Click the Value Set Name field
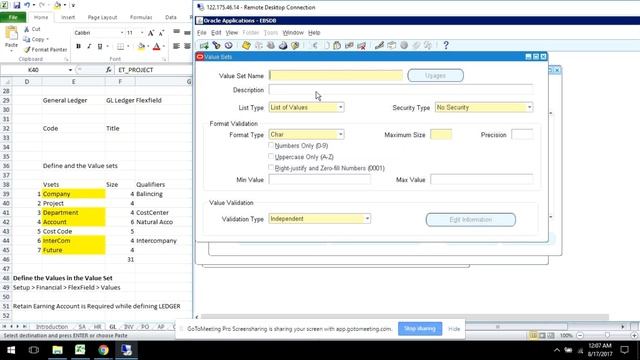The width and height of the screenshot is (640, 360). click(x=336, y=76)
